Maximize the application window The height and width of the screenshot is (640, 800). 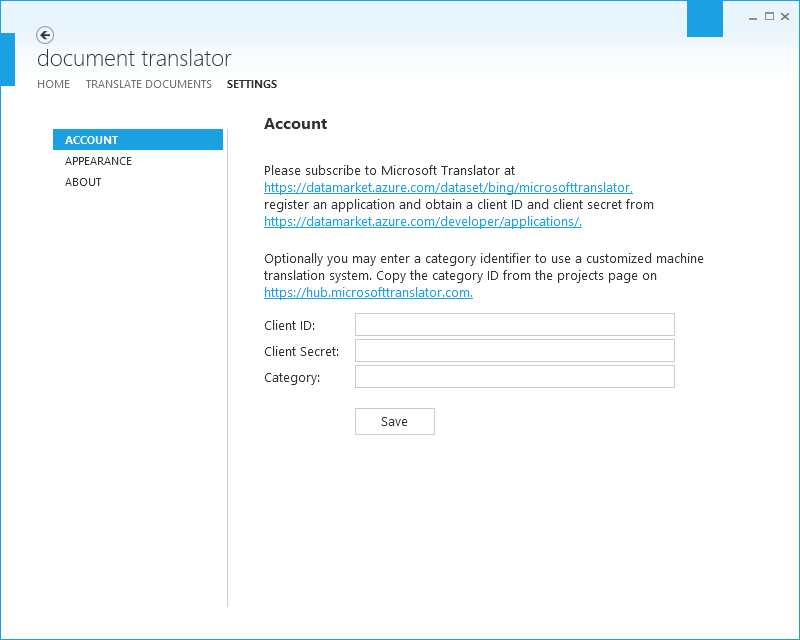(768, 16)
